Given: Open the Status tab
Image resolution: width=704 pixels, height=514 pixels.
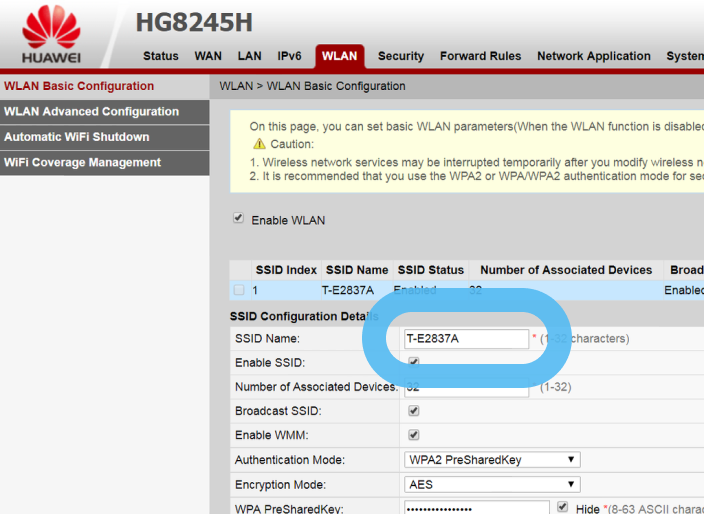Looking at the screenshot, I should tap(161, 56).
